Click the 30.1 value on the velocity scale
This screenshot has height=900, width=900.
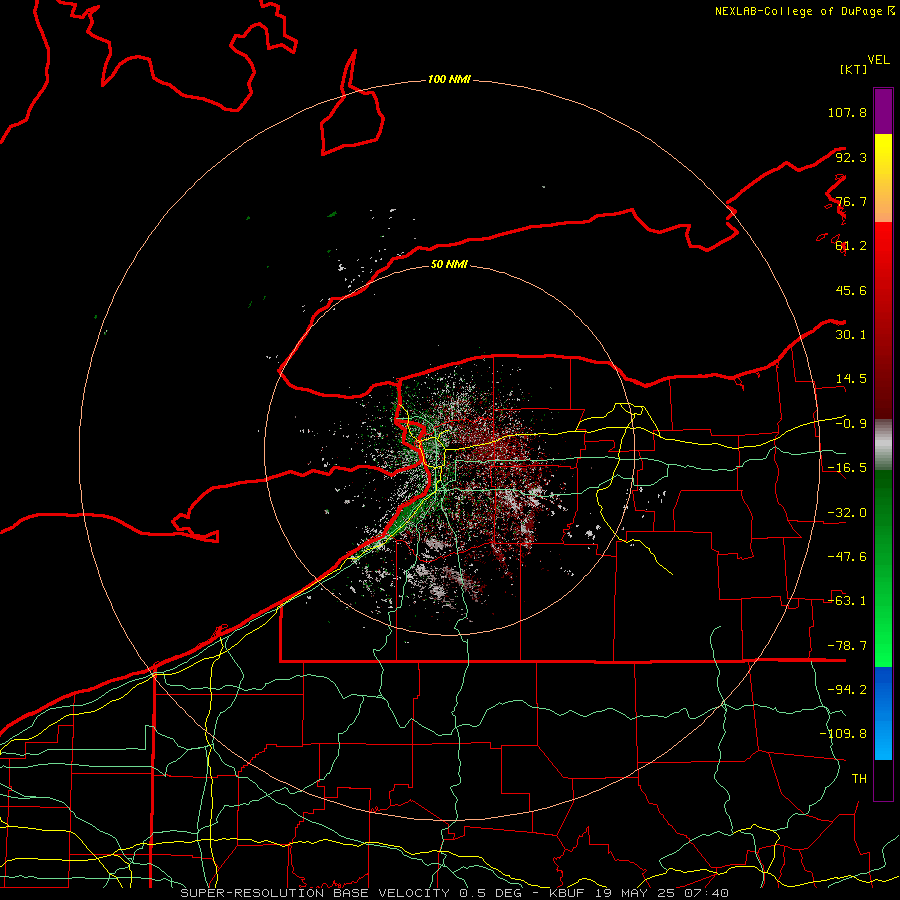pos(851,335)
